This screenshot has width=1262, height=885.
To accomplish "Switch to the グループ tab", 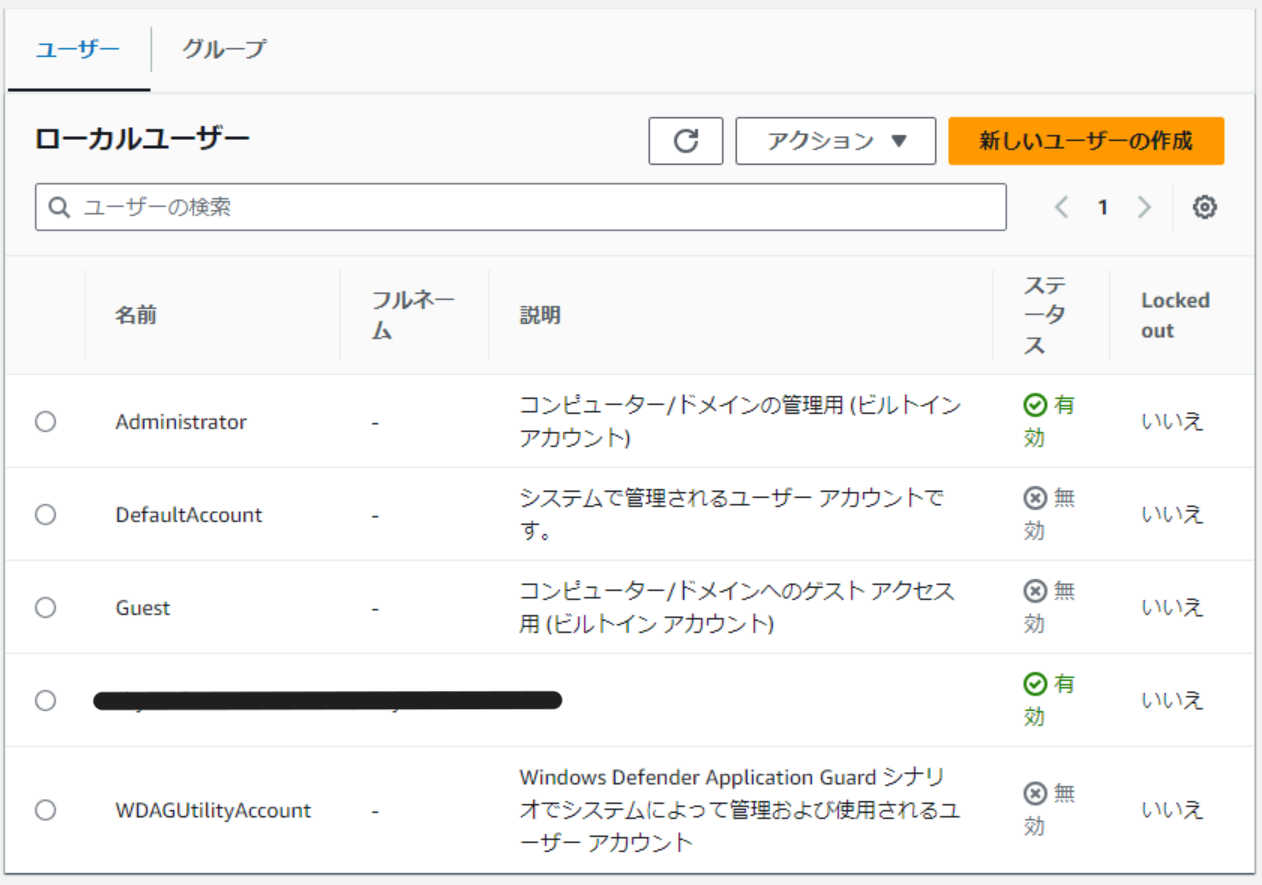I will tap(224, 49).
